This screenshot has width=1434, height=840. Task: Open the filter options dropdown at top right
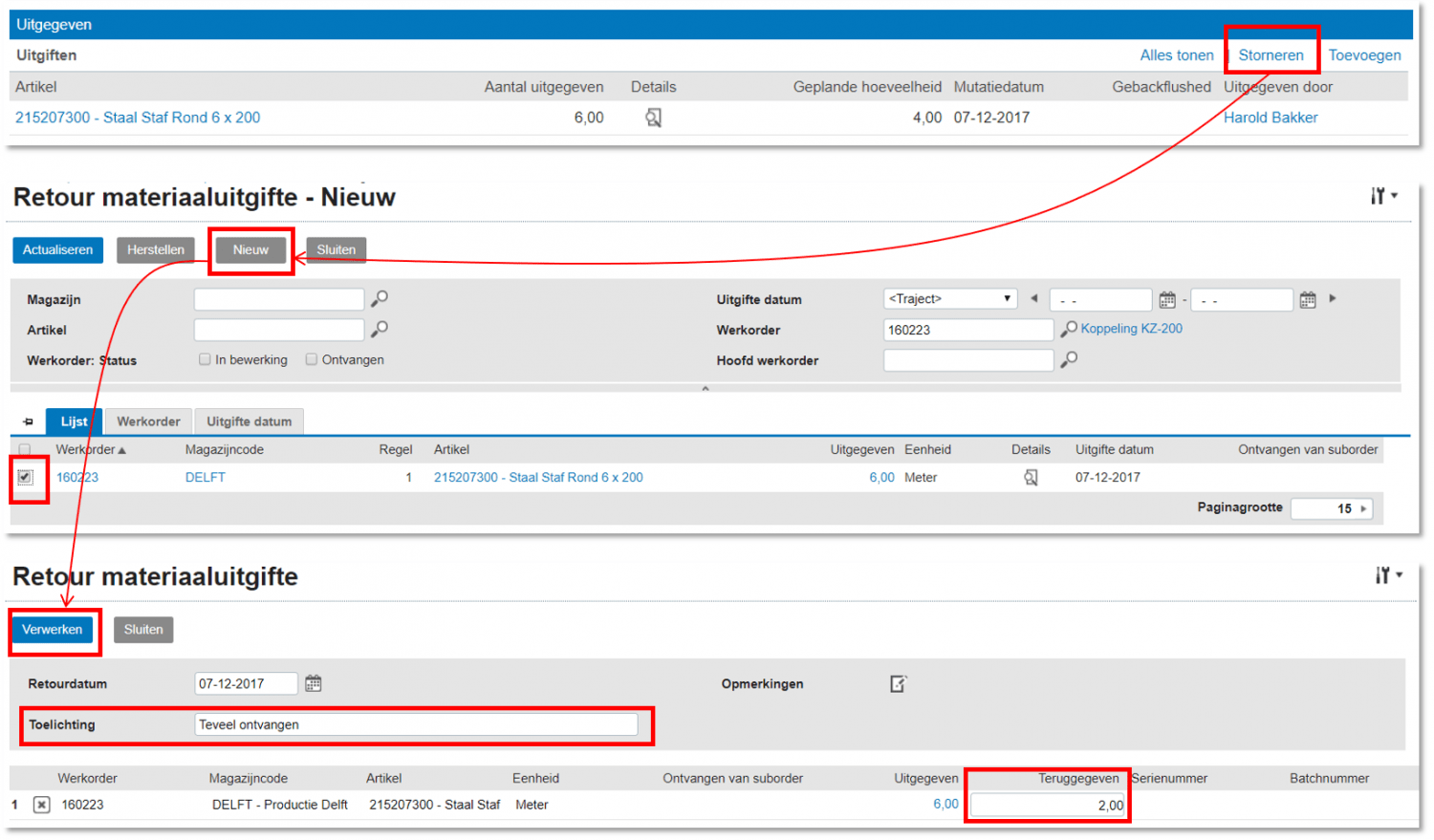[x=1383, y=196]
